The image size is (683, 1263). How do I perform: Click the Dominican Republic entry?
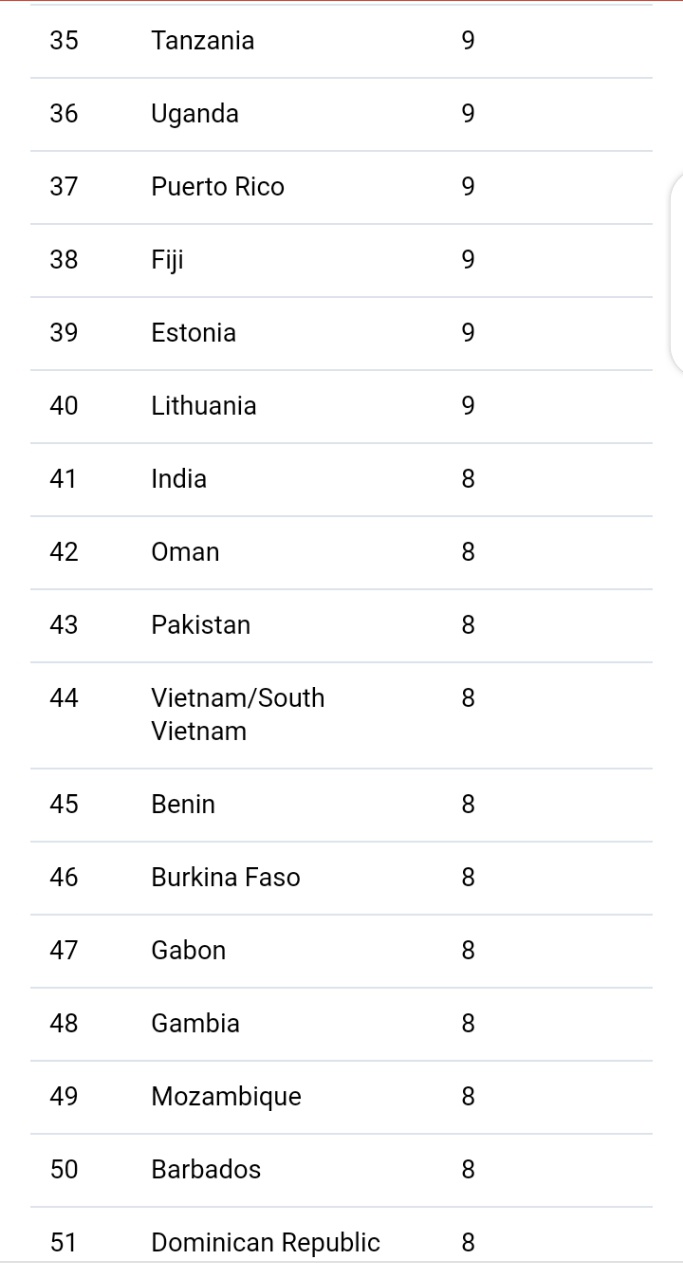point(266,1243)
